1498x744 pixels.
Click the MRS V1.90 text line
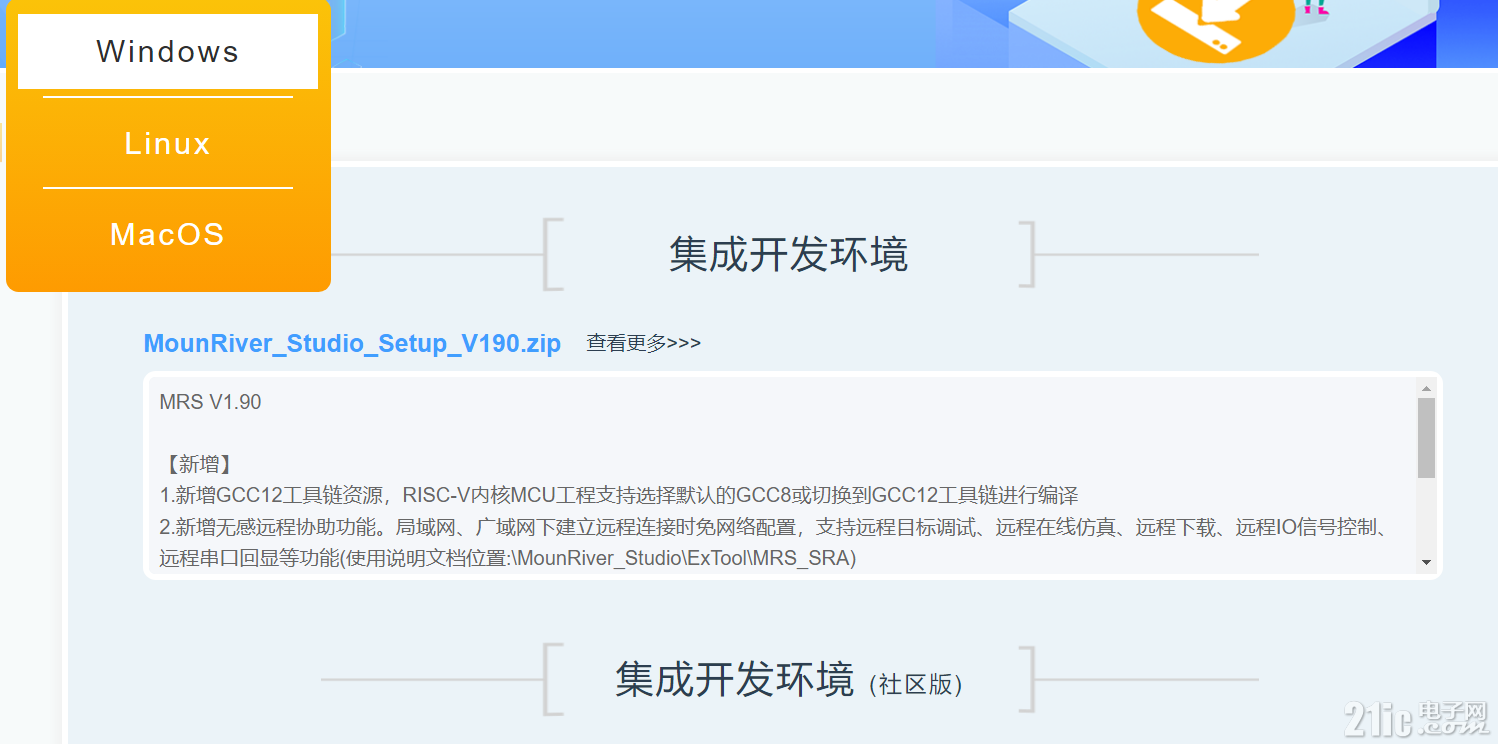210,402
